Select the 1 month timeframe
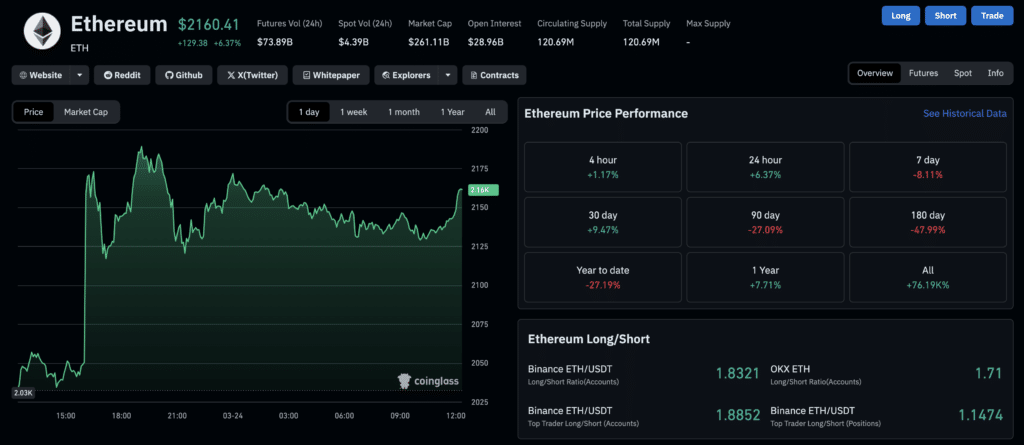The width and height of the screenshot is (1024, 445). tap(404, 112)
